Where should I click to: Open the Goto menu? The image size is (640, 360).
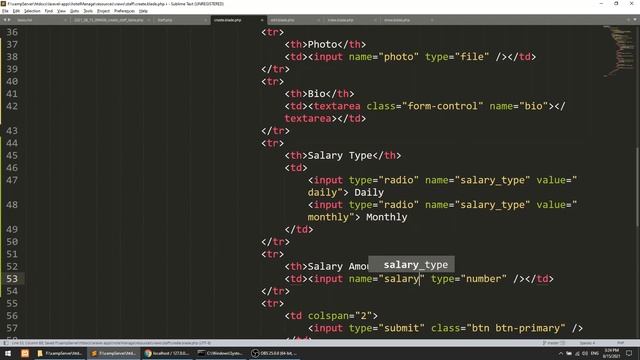pos(75,11)
